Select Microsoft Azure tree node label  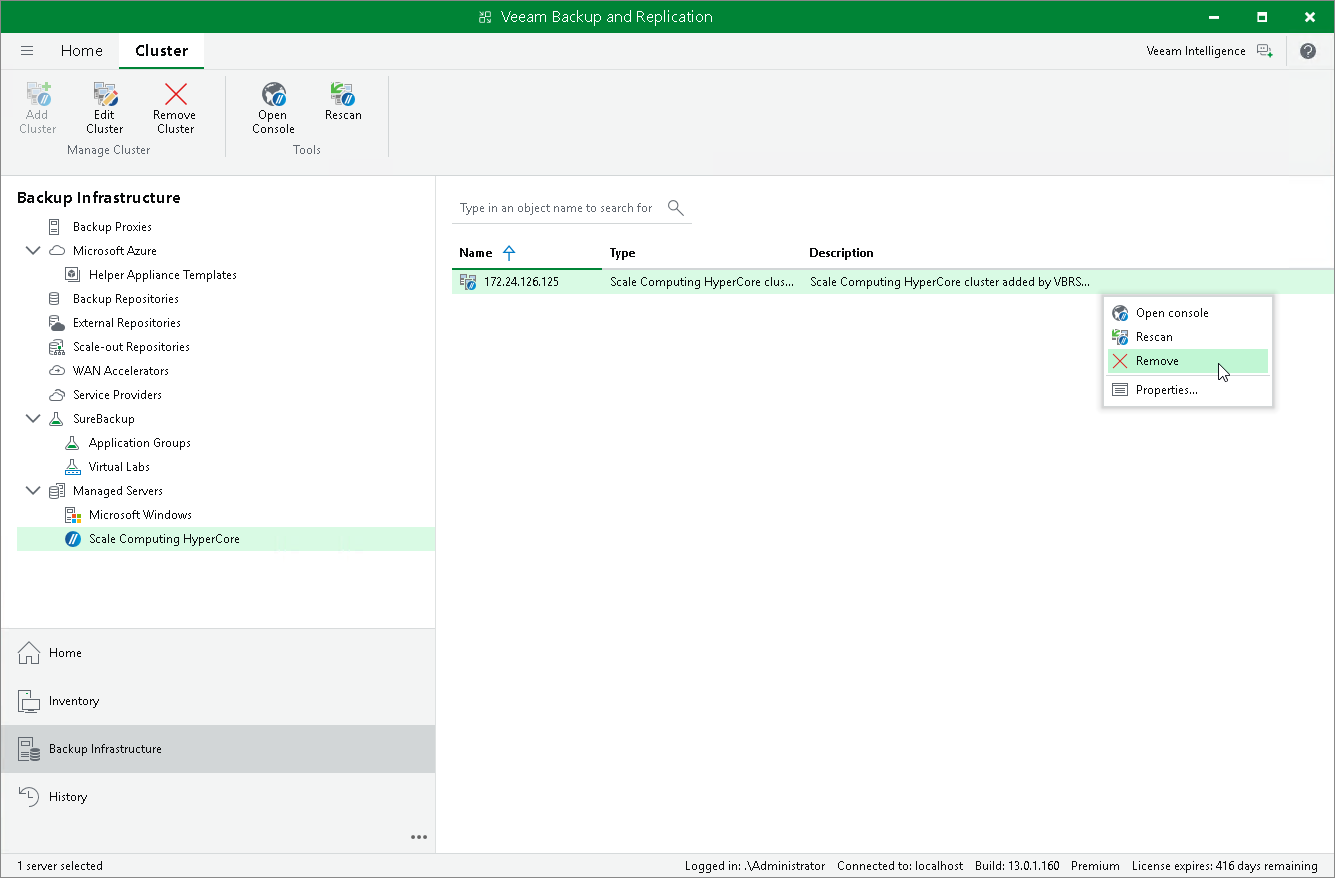(115, 251)
